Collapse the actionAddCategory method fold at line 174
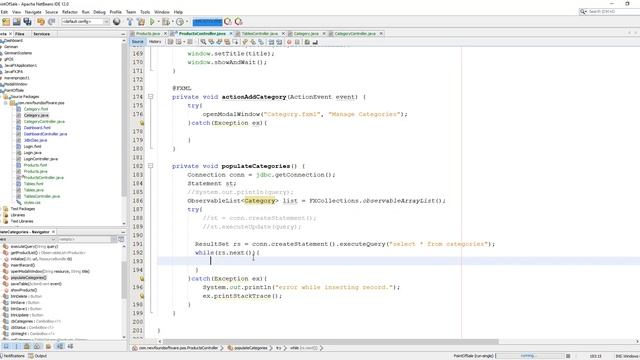 150,97
